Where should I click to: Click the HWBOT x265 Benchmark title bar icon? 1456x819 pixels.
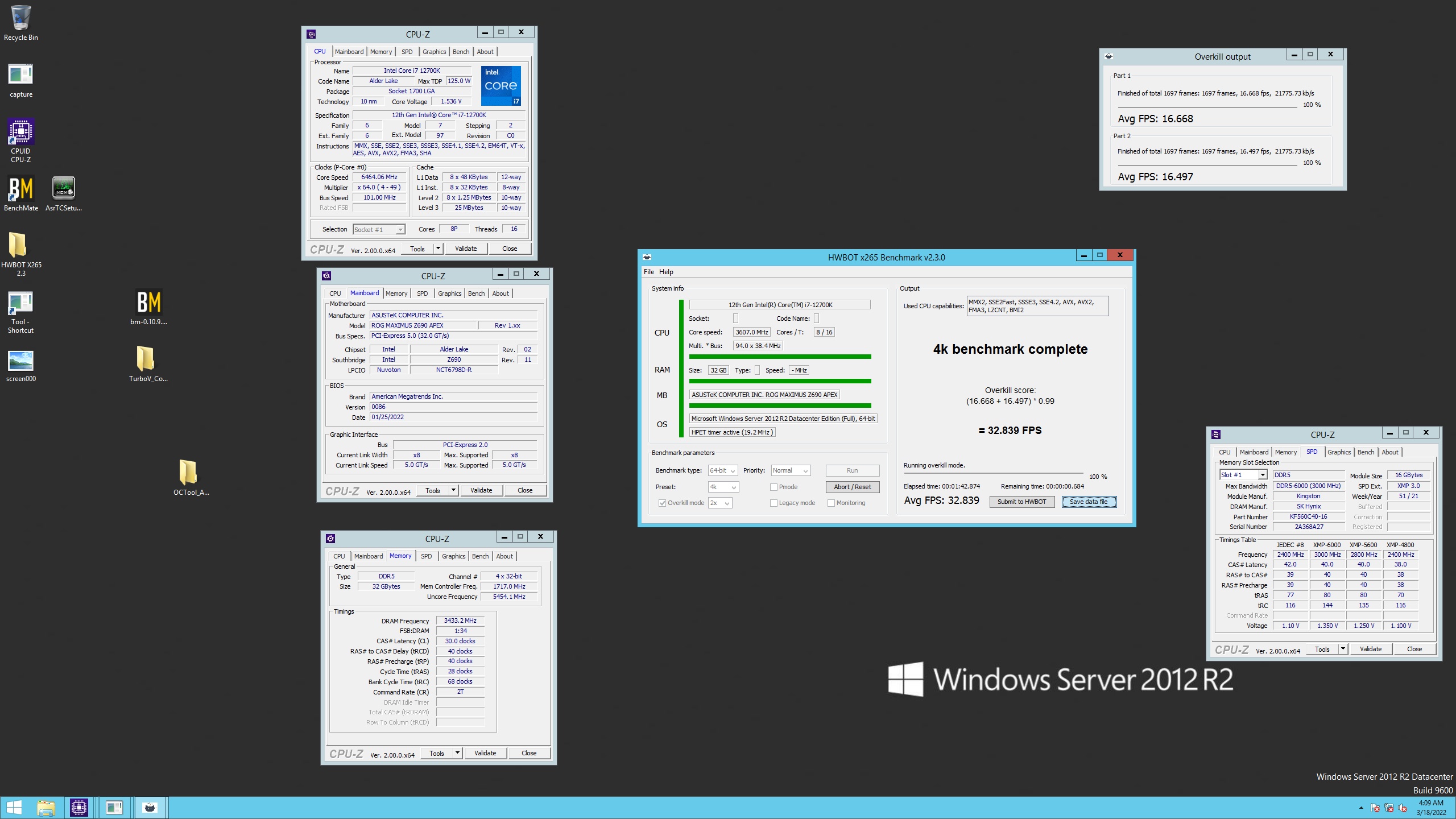coord(647,257)
